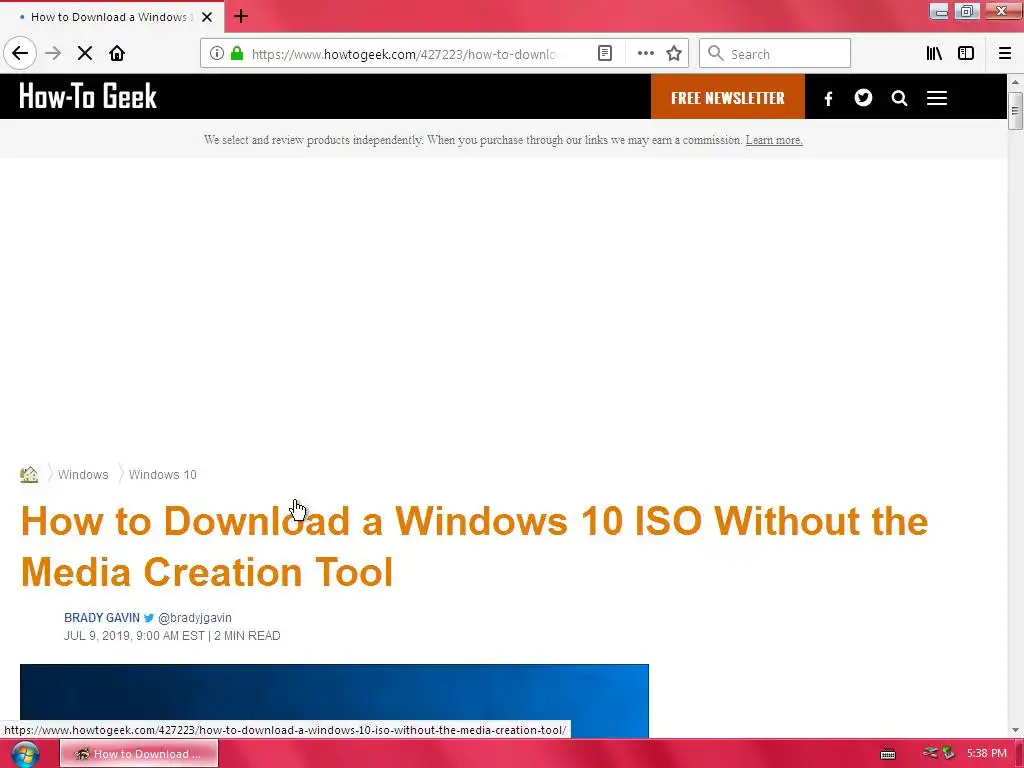Bookmark this page with the star
The height and width of the screenshot is (768, 1024).
674,54
